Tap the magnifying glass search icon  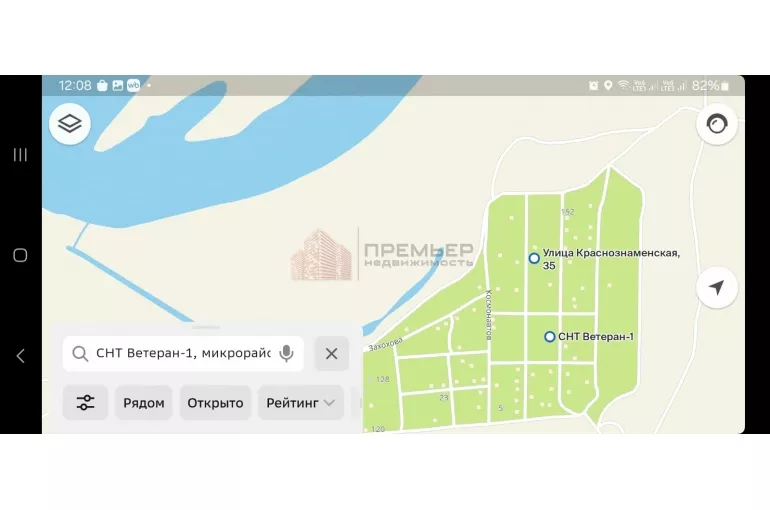pos(80,353)
